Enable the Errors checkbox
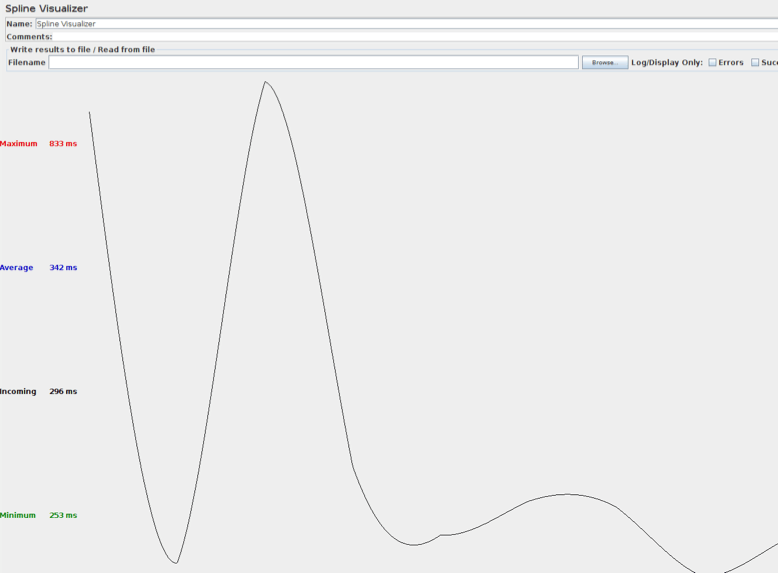778x573 pixels. point(713,63)
